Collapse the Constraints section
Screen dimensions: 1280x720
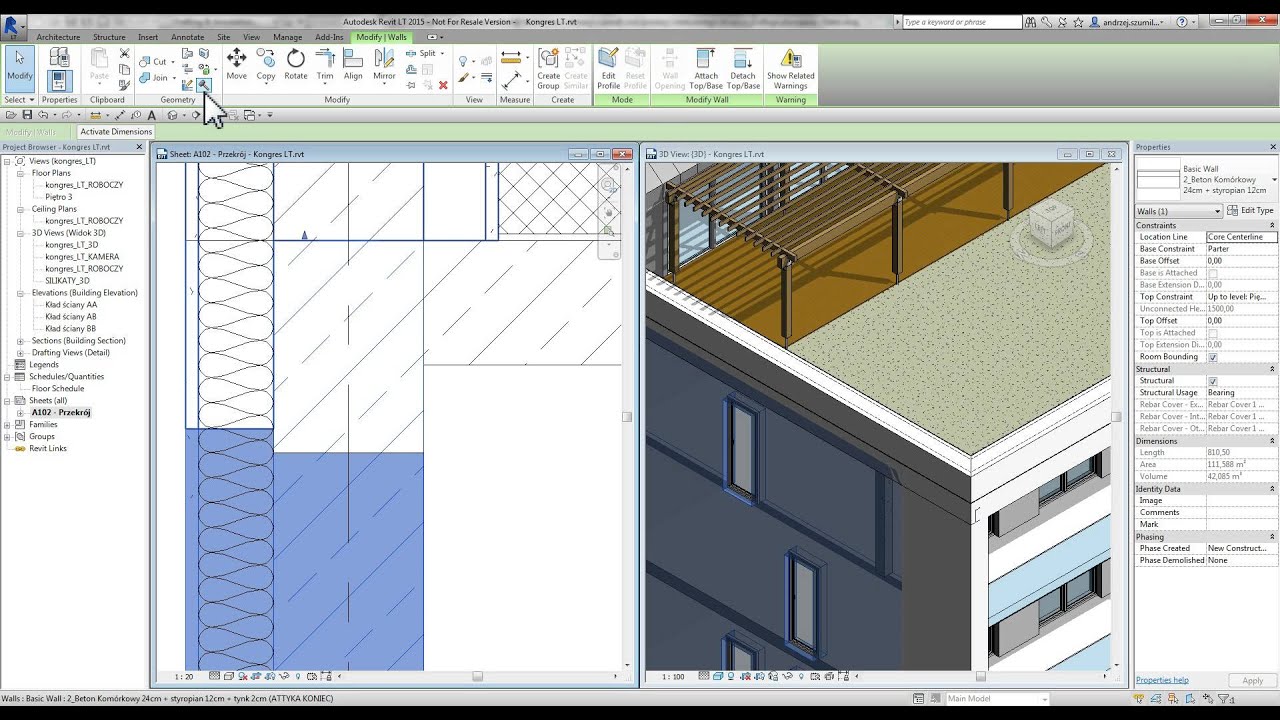(x=1272, y=225)
